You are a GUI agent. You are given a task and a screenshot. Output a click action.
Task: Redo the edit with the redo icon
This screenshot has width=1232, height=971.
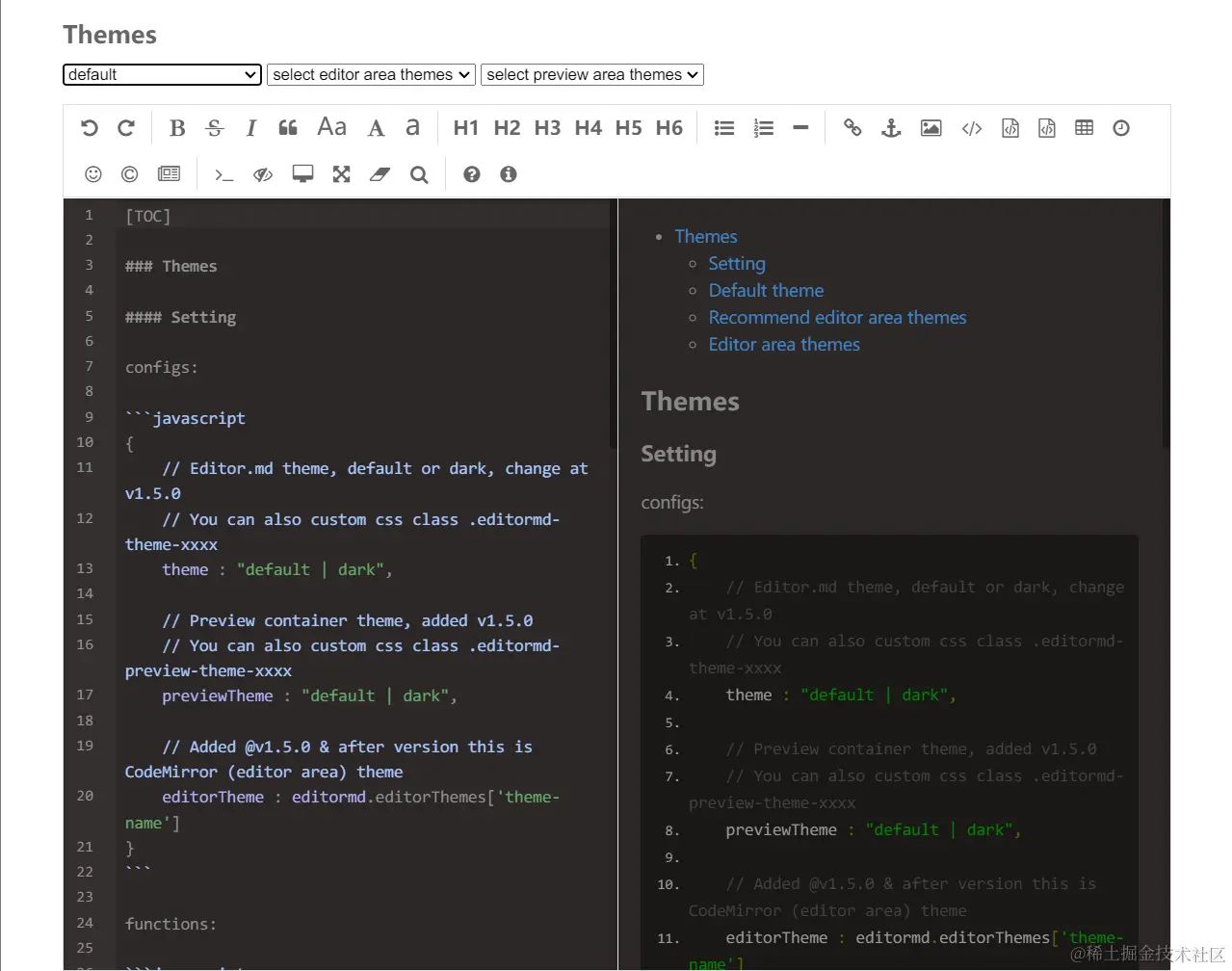coord(126,128)
